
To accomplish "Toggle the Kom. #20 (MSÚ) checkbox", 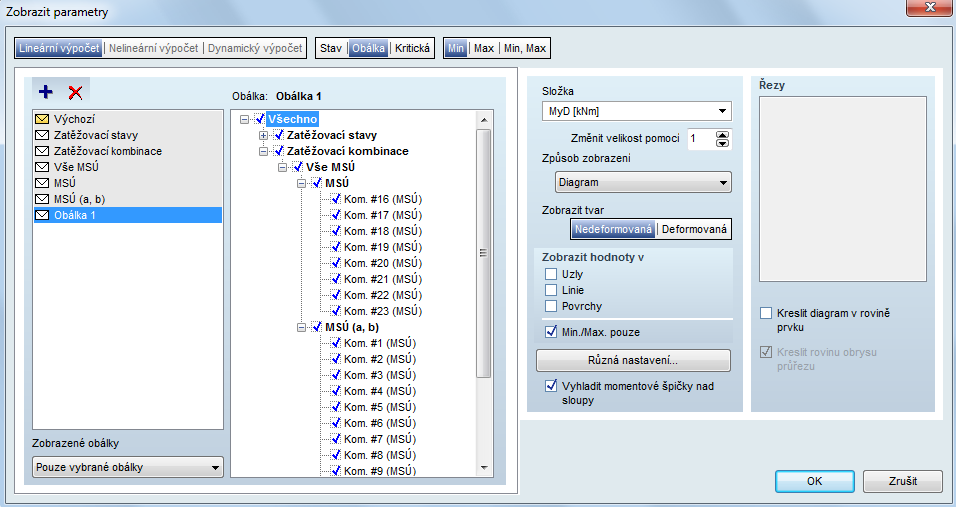I will coord(335,263).
